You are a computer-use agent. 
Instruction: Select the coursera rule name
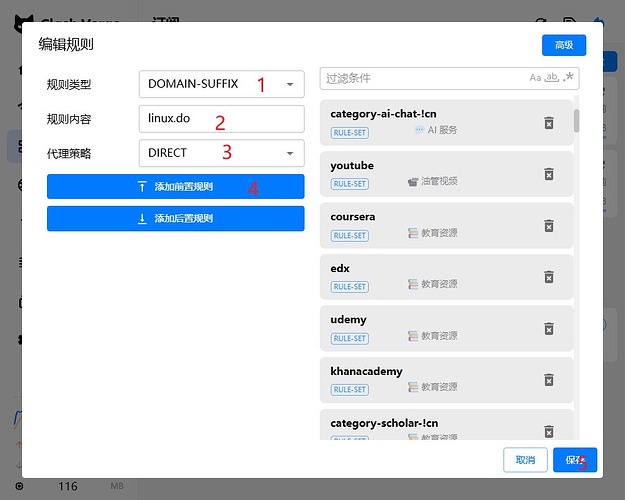(x=353, y=217)
